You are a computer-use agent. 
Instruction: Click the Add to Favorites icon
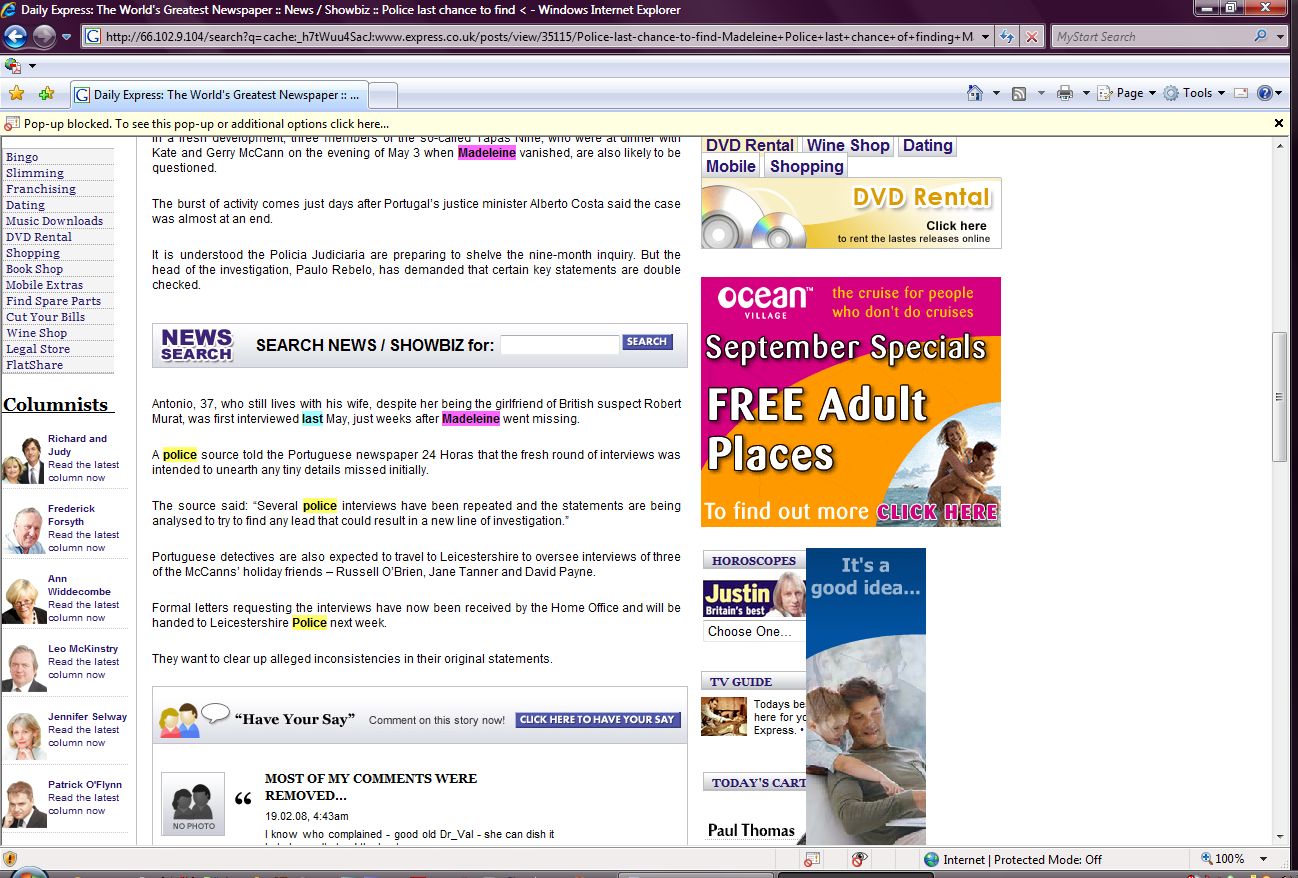(x=46, y=94)
